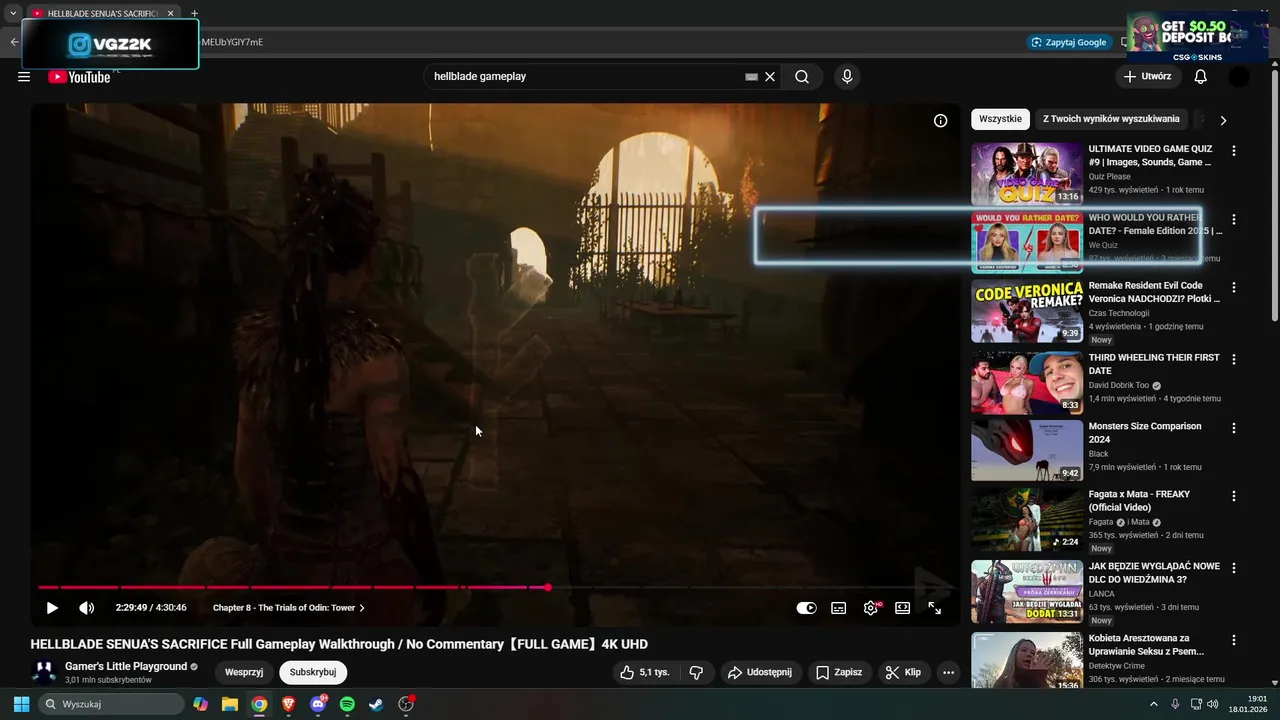Open more actions ellipsis under the video
1280x720 pixels.
(x=948, y=672)
